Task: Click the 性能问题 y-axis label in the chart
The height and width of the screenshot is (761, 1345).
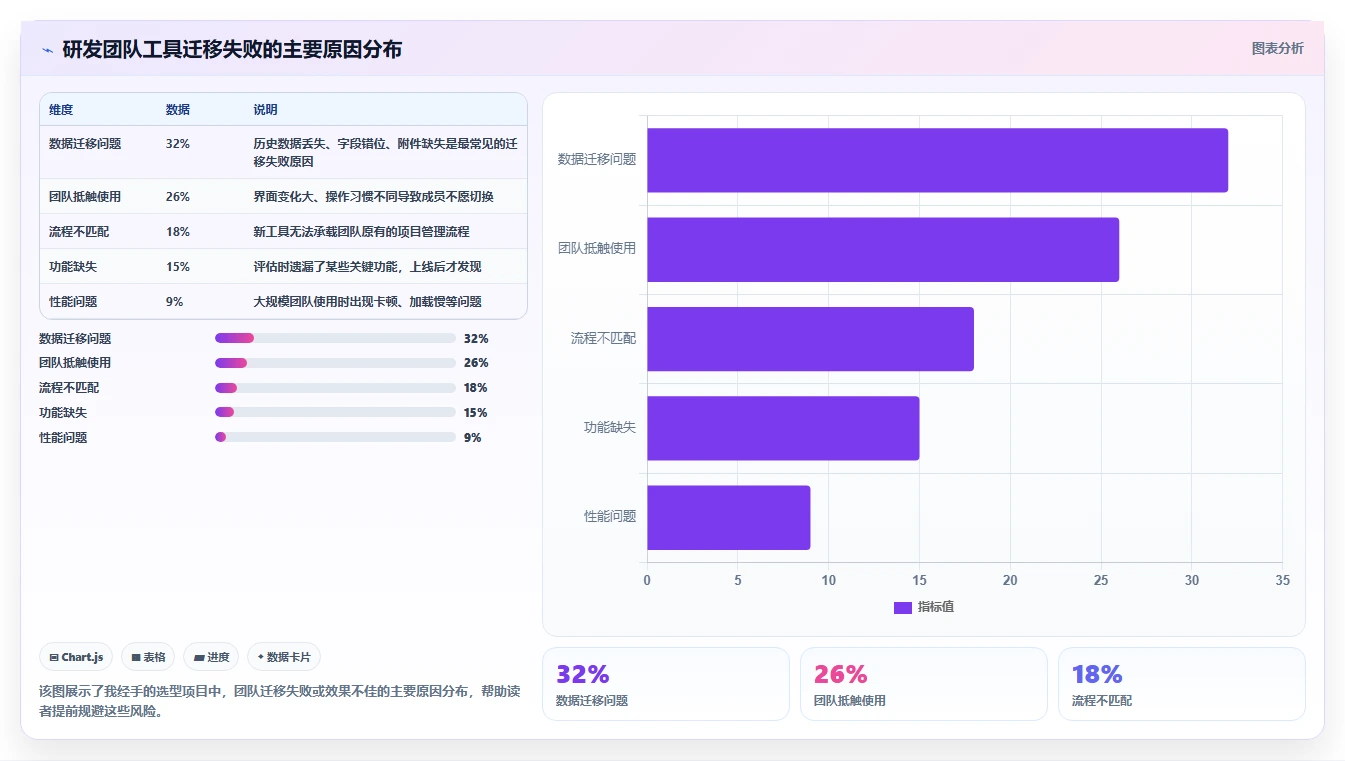Action: click(610, 516)
